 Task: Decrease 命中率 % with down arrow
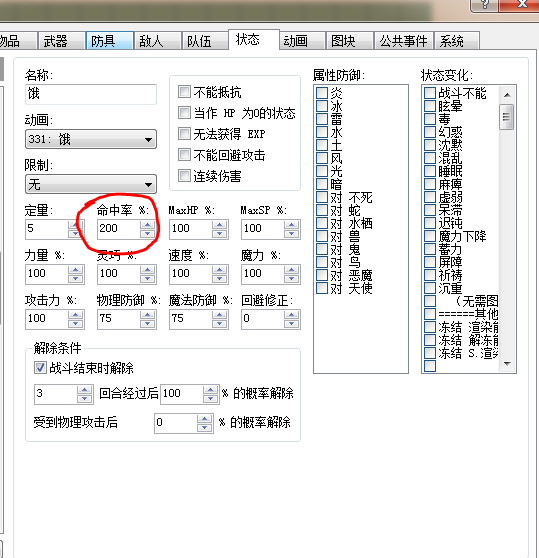coord(147,233)
